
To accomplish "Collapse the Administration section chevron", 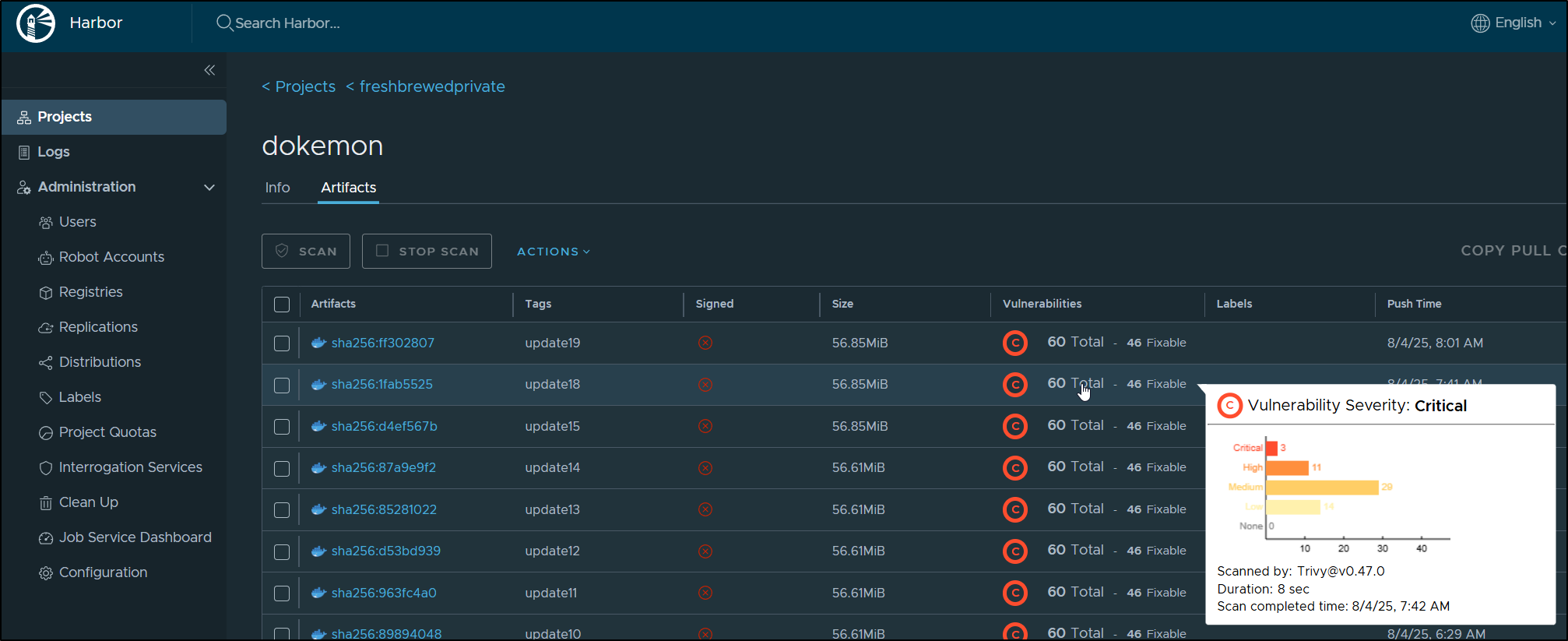I will point(209,188).
